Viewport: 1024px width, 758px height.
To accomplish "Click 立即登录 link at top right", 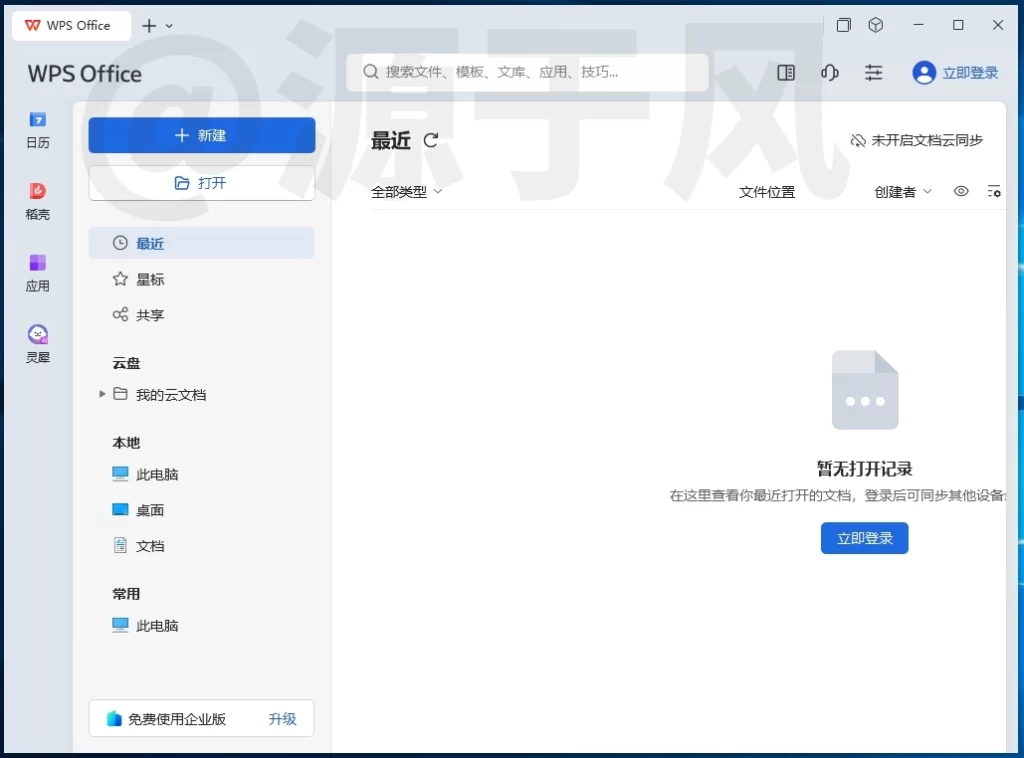I will [x=970, y=73].
